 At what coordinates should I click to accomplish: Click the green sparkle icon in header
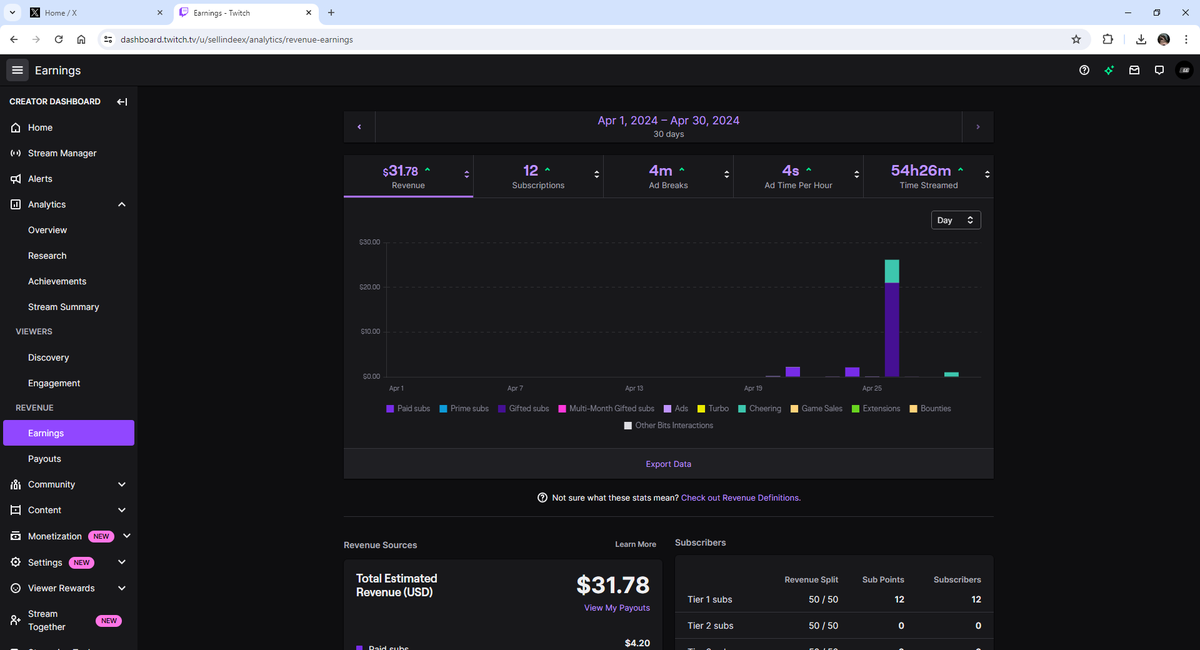pyautogui.click(x=1109, y=70)
